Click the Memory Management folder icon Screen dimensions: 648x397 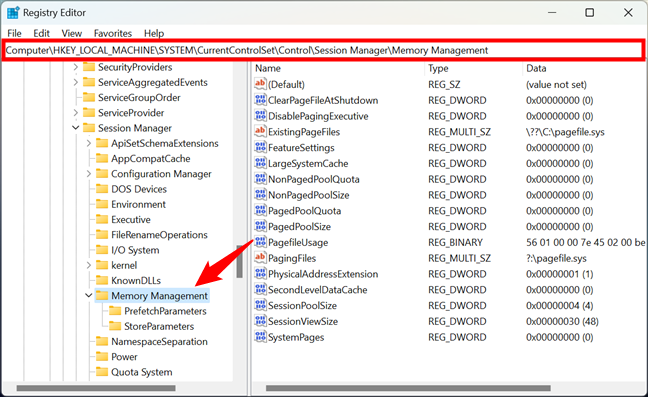coord(102,295)
